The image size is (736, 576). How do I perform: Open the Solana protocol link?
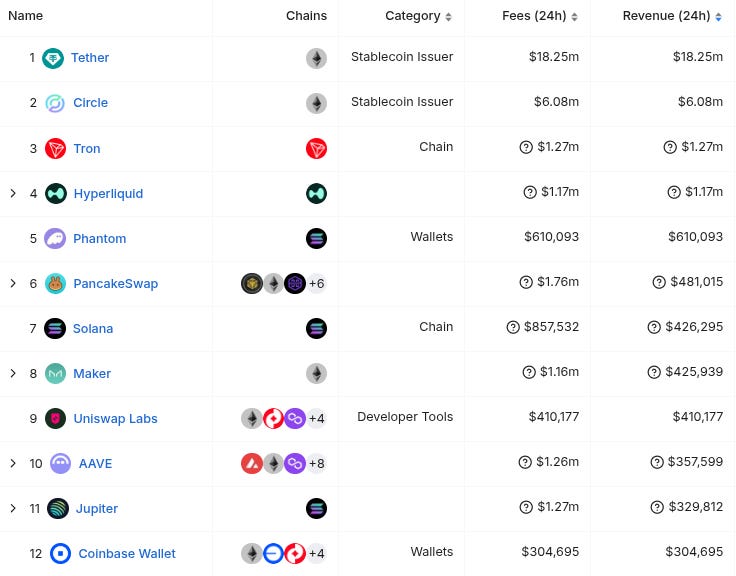[93, 329]
